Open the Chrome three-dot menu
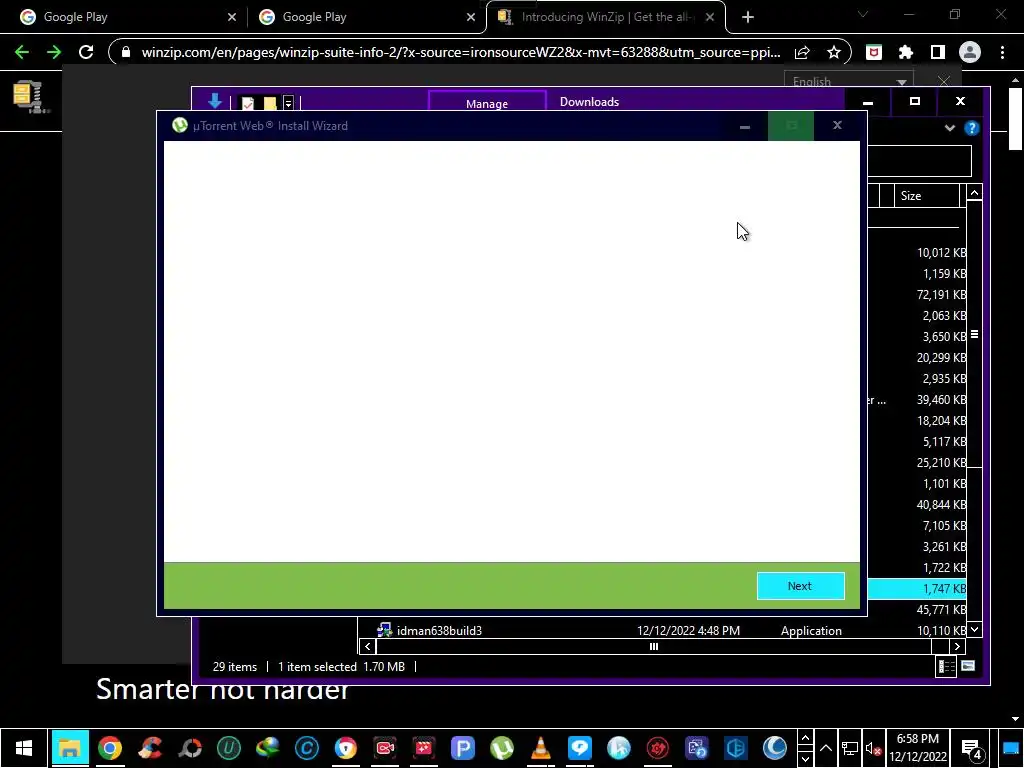This screenshot has width=1024, height=768. click(1002, 52)
